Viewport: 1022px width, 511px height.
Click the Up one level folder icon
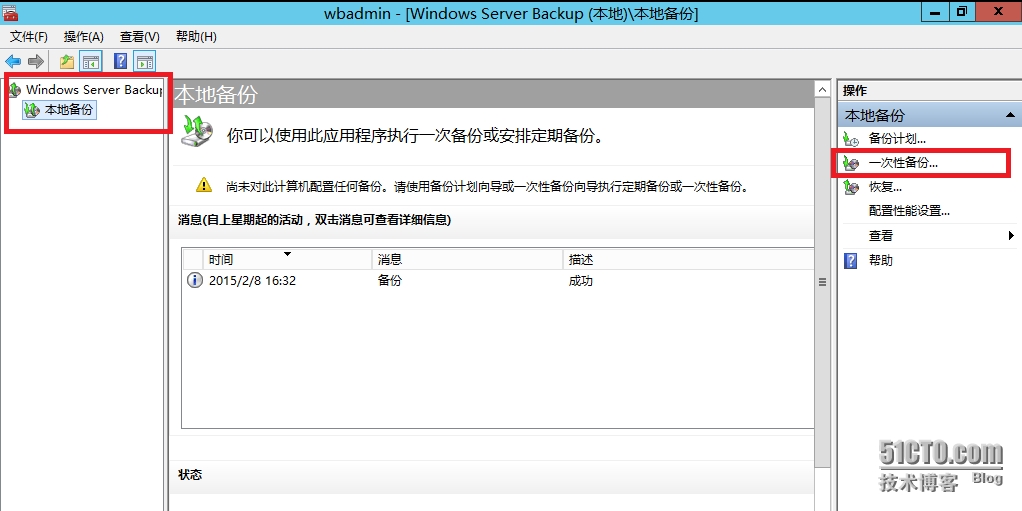pyautogui.click(x=66, y=62)
